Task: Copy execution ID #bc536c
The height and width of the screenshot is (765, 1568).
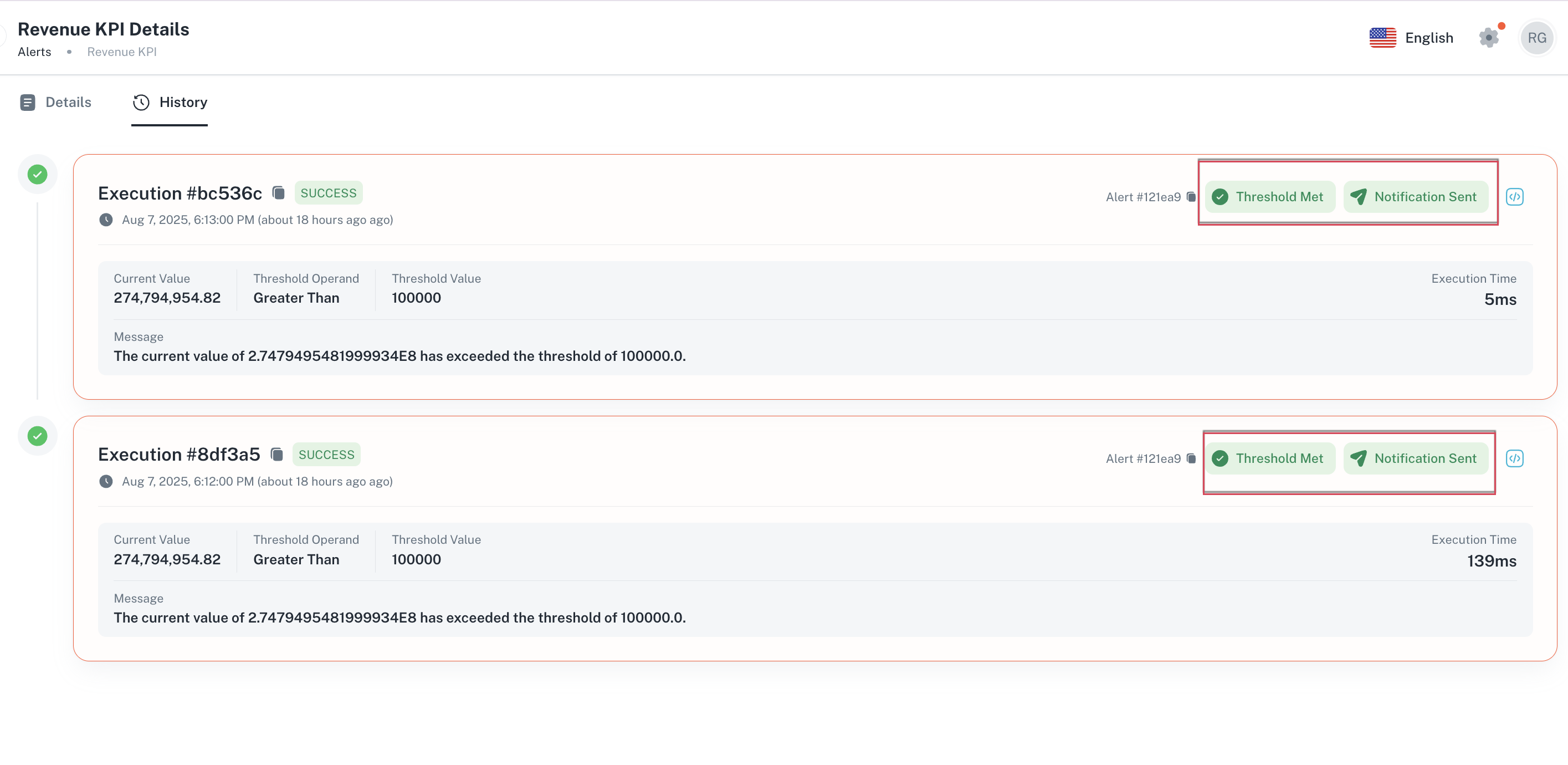Action: (278, 193)
